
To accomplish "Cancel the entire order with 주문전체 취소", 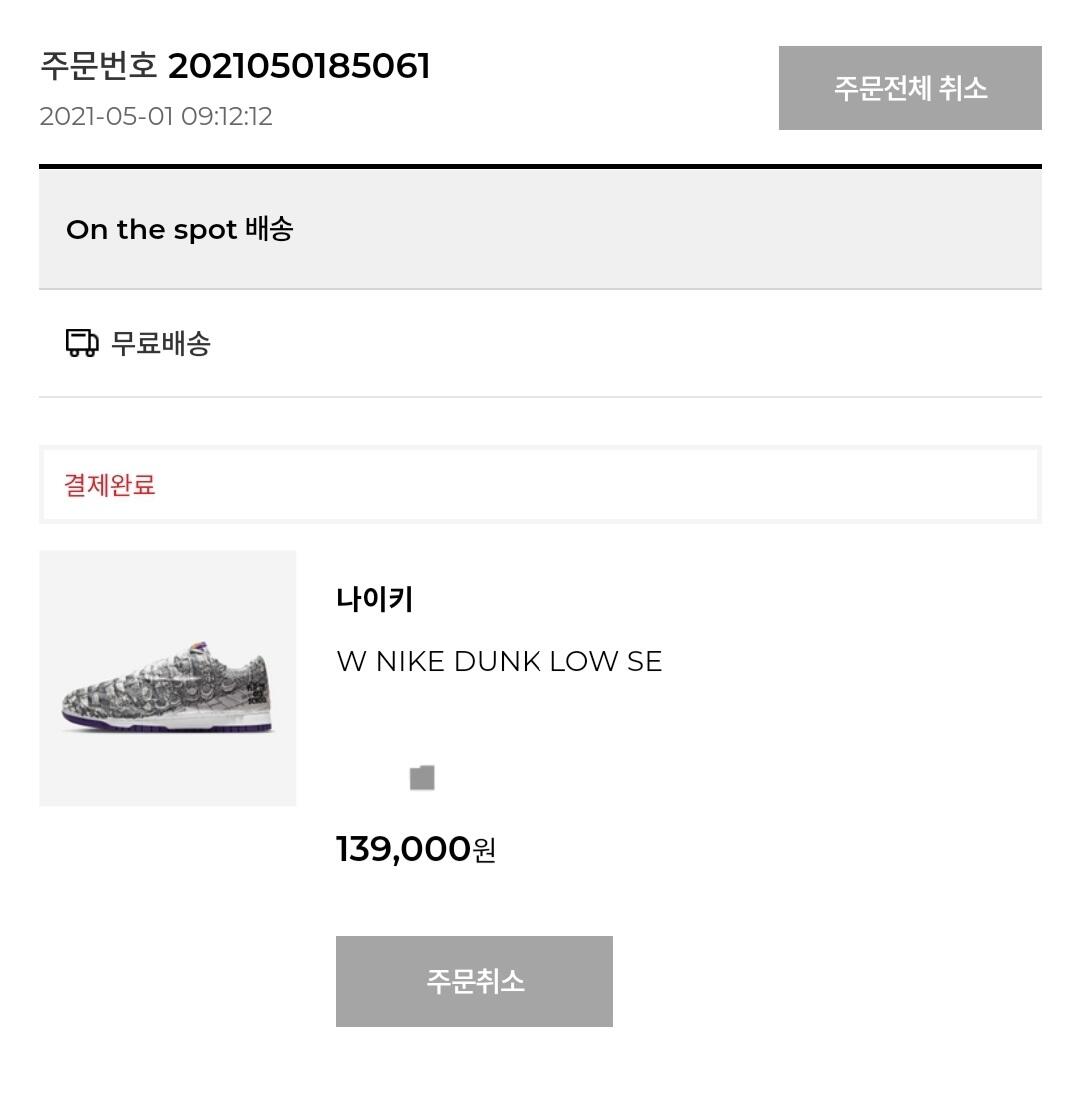I will tap(910, 88).
